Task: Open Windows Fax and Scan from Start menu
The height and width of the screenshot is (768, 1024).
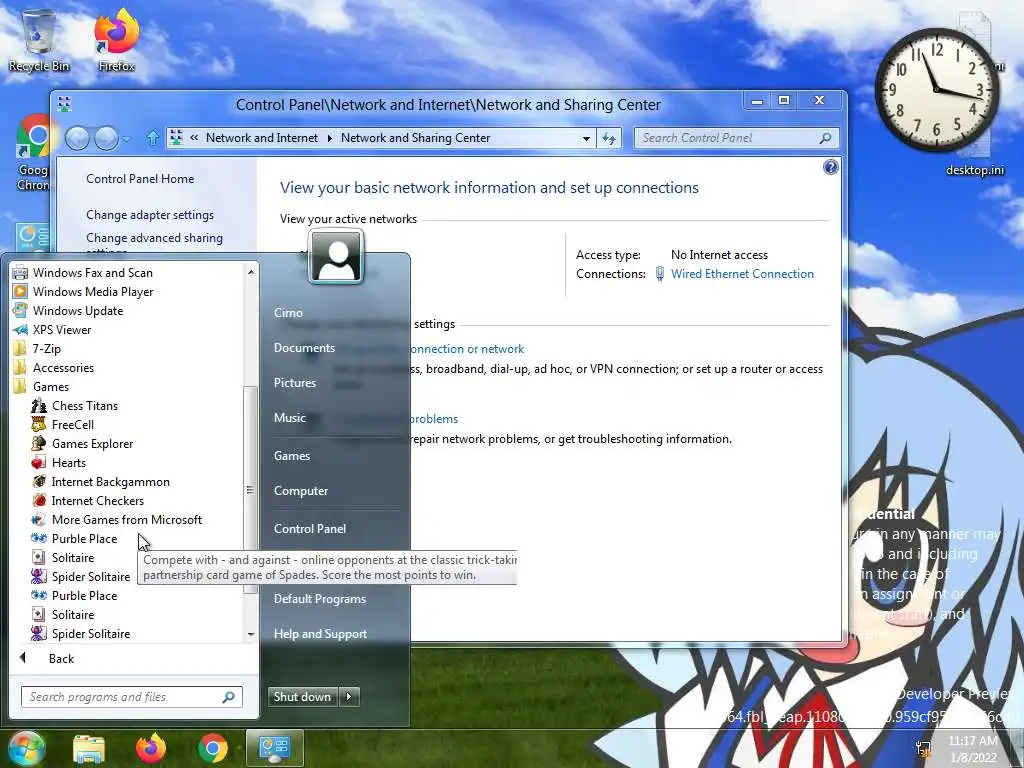Action: (92, 273)
